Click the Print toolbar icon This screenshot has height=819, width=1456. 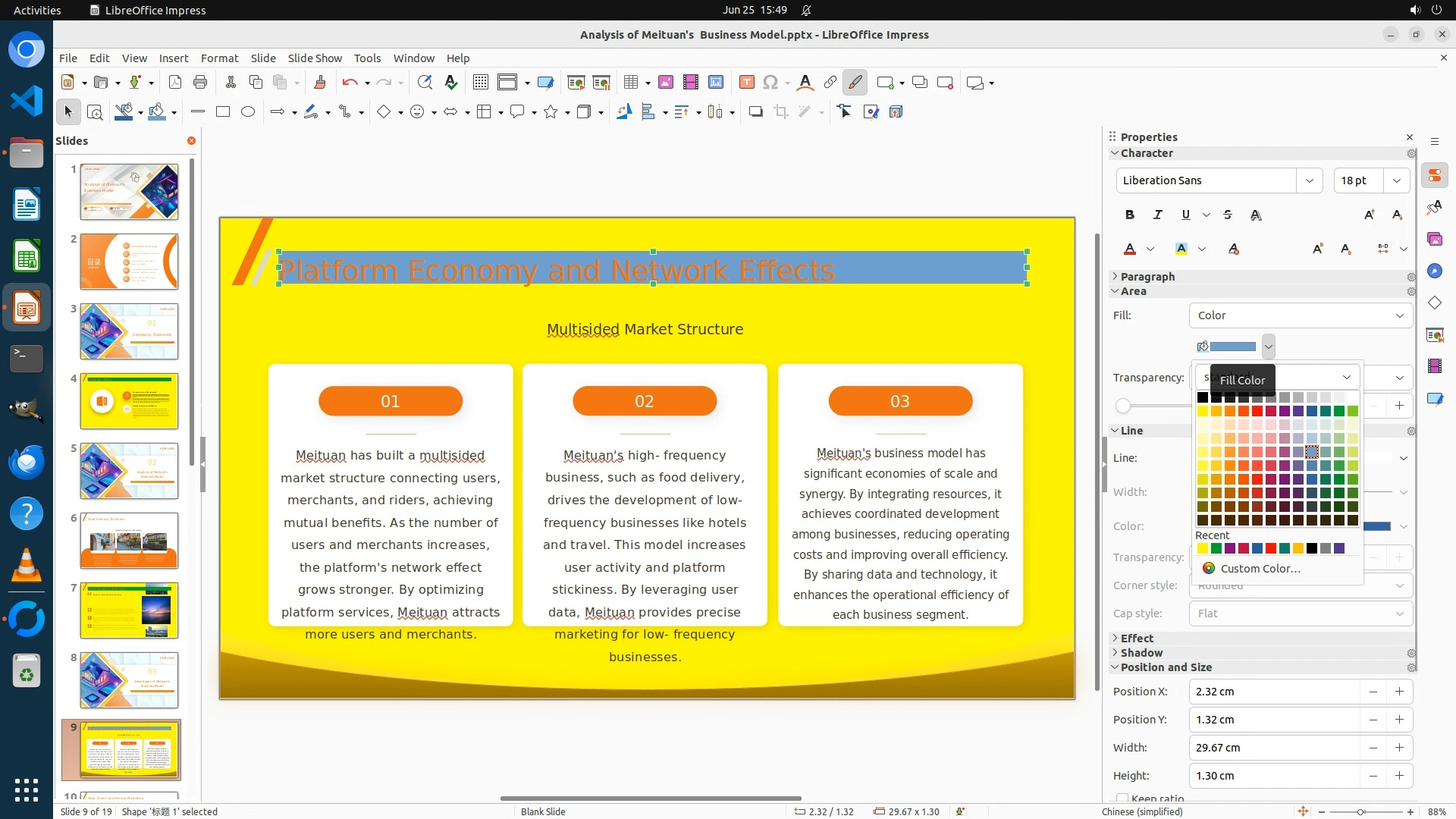click(200, 83)
